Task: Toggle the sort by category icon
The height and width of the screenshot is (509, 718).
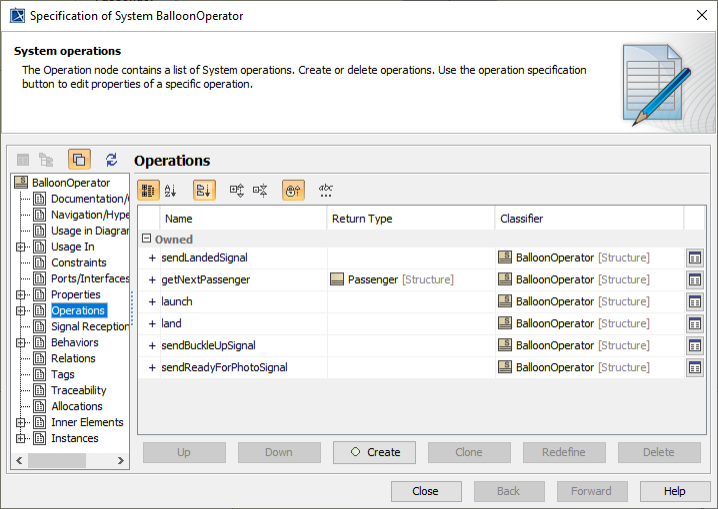Action: pyautogui.click(x=204, y=190)
